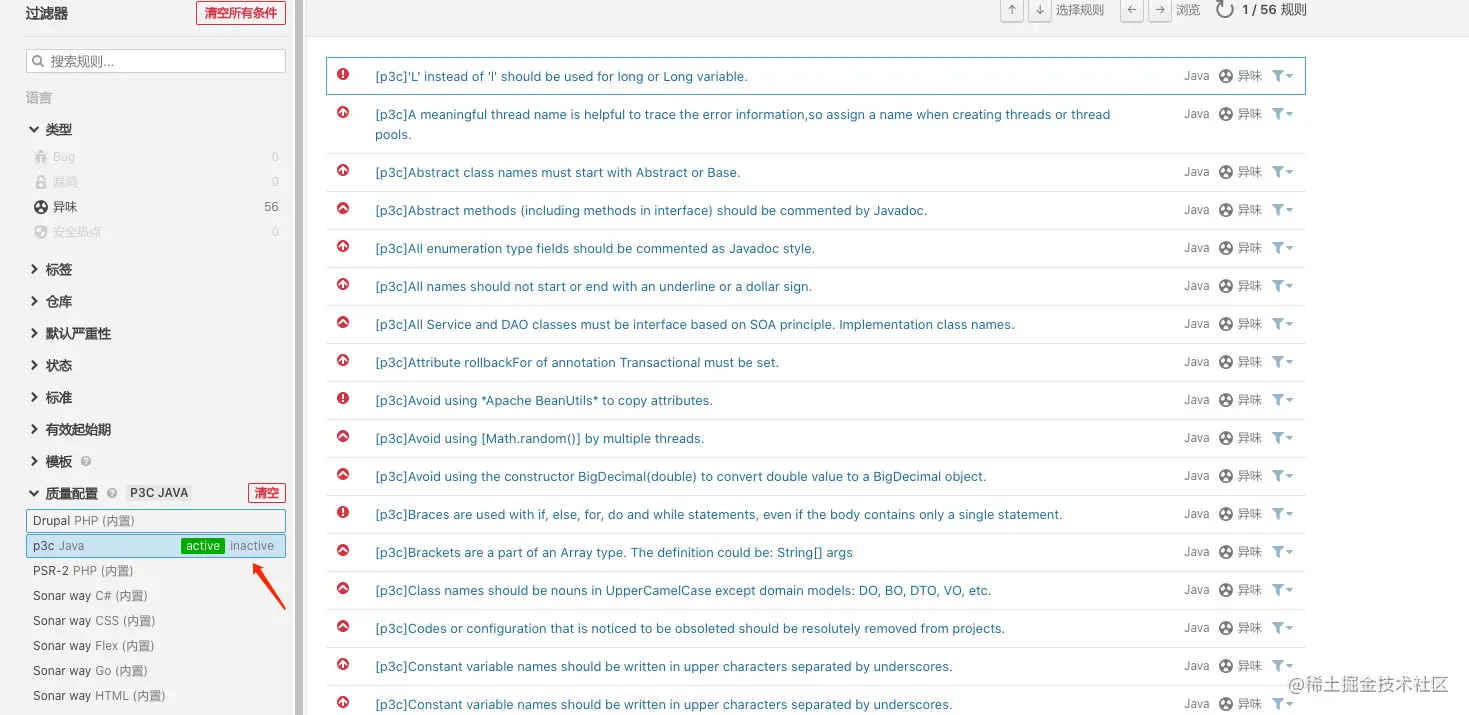This screenshot has height=715, width=1469.
Task: Open the BigDecimal(double) constructor rule link
Action: pos(681,476)
